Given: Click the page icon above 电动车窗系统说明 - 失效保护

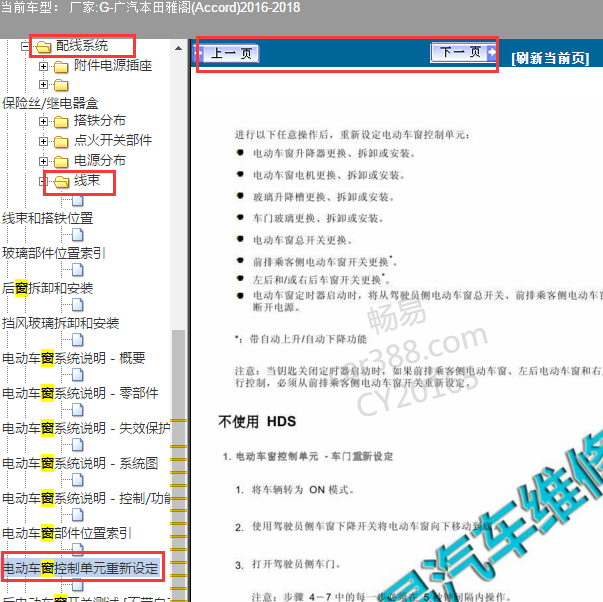Looking at the screenshot, I should [78, 410].
